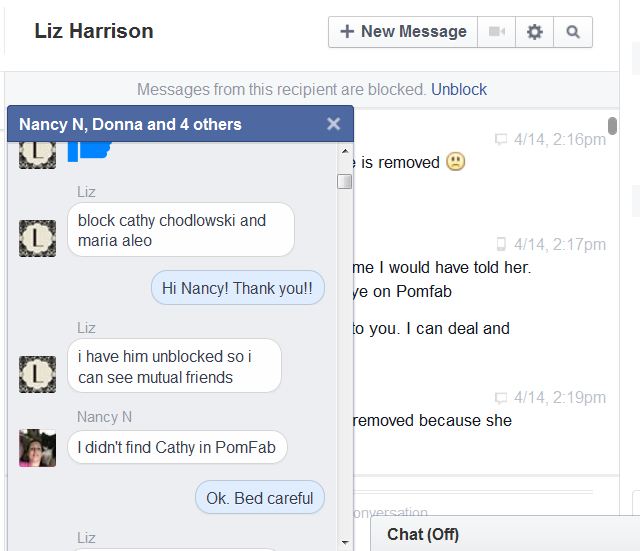Click the chat scrollbar up arrow

coord(345,151)
